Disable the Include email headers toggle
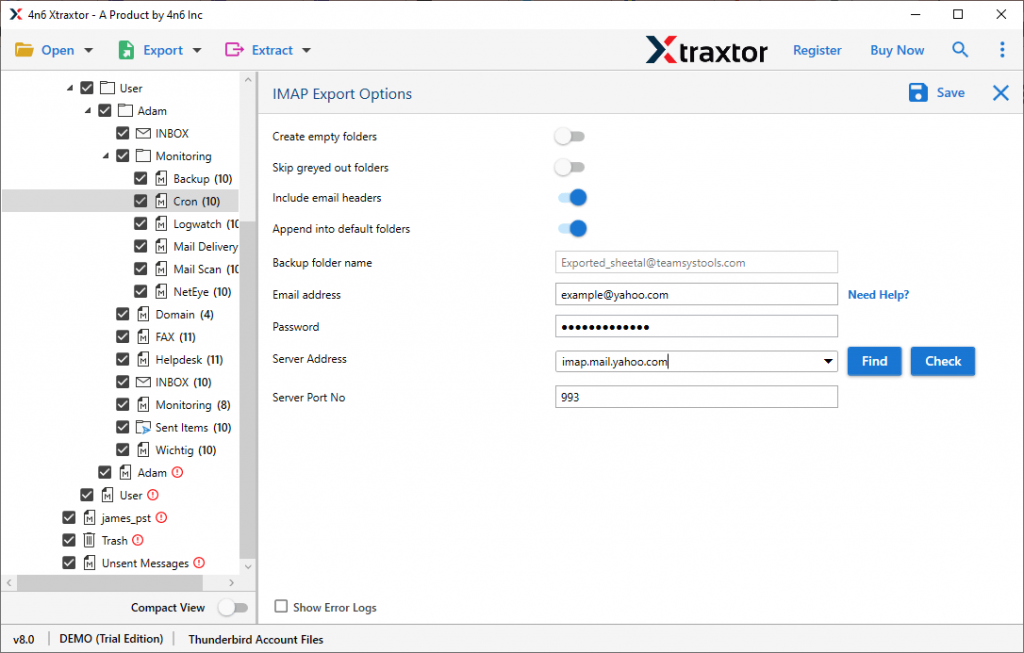 tap(571, 198)
